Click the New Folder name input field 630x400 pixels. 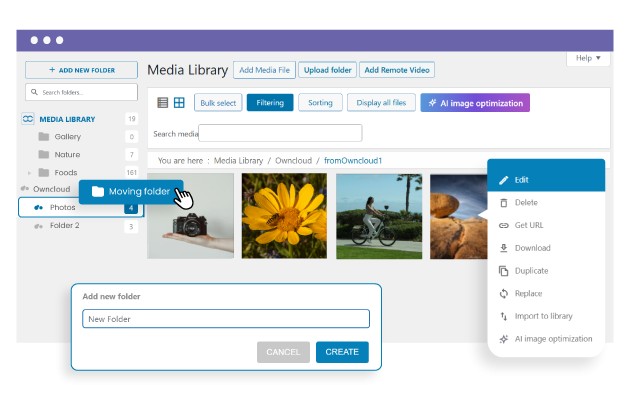[226, 319]
